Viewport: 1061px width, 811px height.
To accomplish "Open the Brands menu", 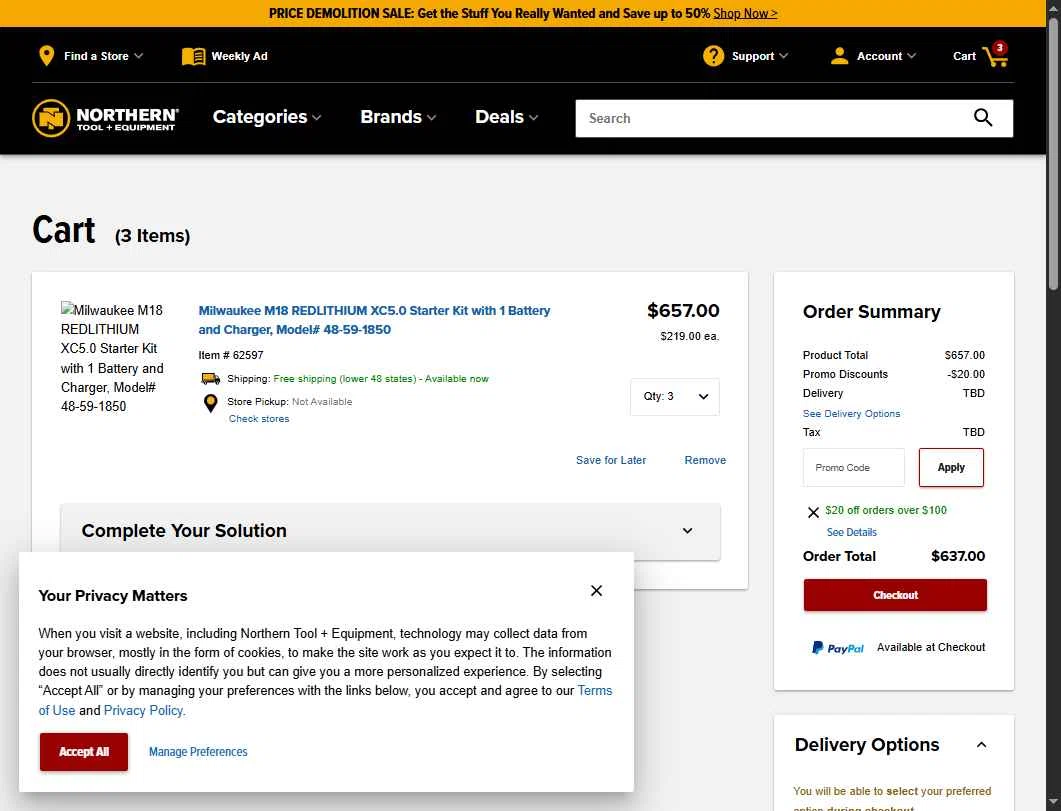I will [x=398, y=117].
